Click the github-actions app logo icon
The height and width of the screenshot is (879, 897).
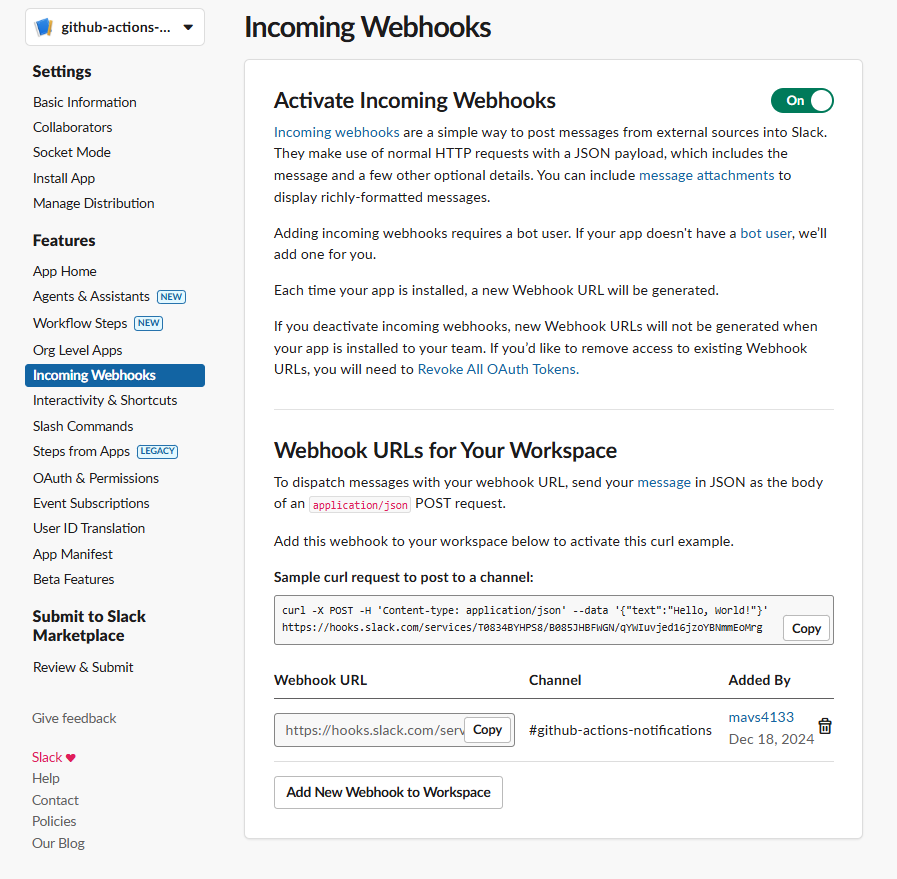[44, 27]
